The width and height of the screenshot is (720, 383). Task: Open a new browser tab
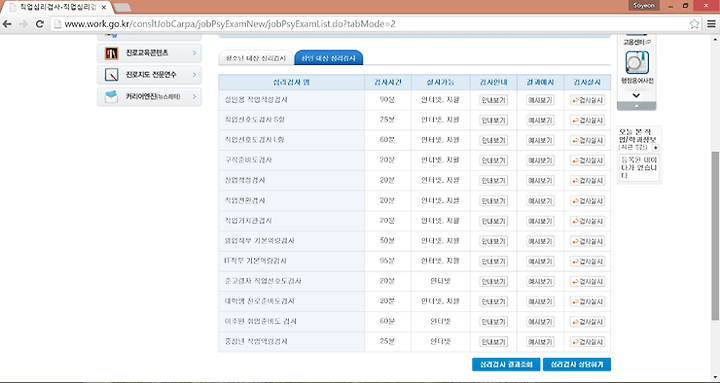pyautogui.click(x=122, y=7)
